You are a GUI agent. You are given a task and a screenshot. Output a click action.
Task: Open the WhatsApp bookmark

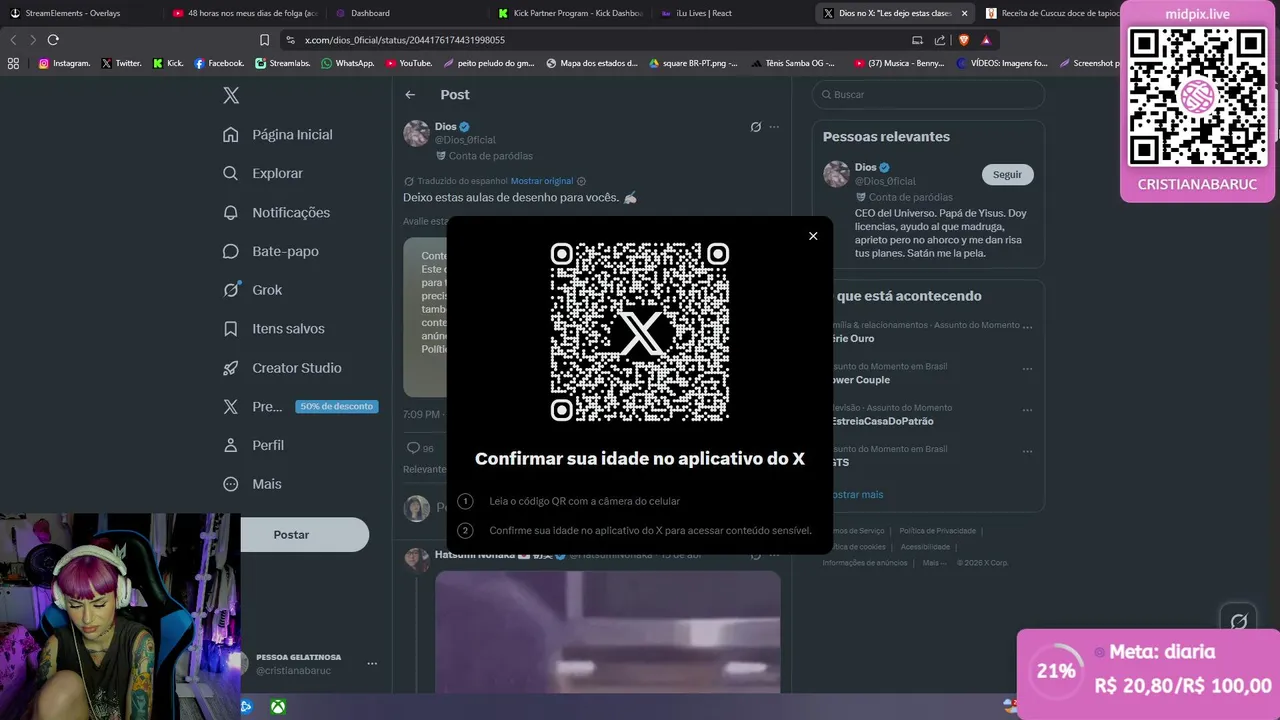(347, 63)
